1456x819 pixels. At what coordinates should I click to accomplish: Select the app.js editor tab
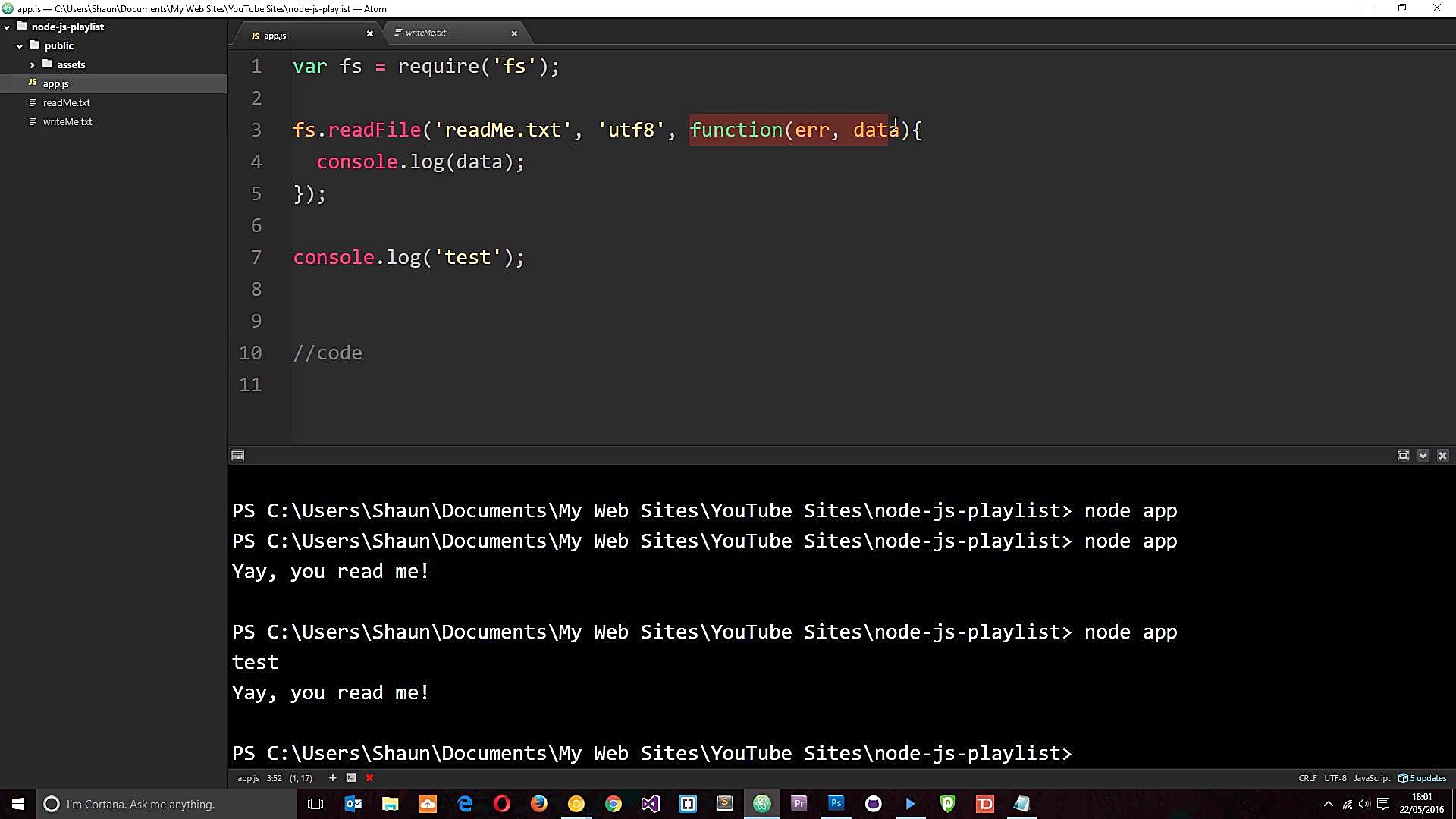(x=273, y=35)
